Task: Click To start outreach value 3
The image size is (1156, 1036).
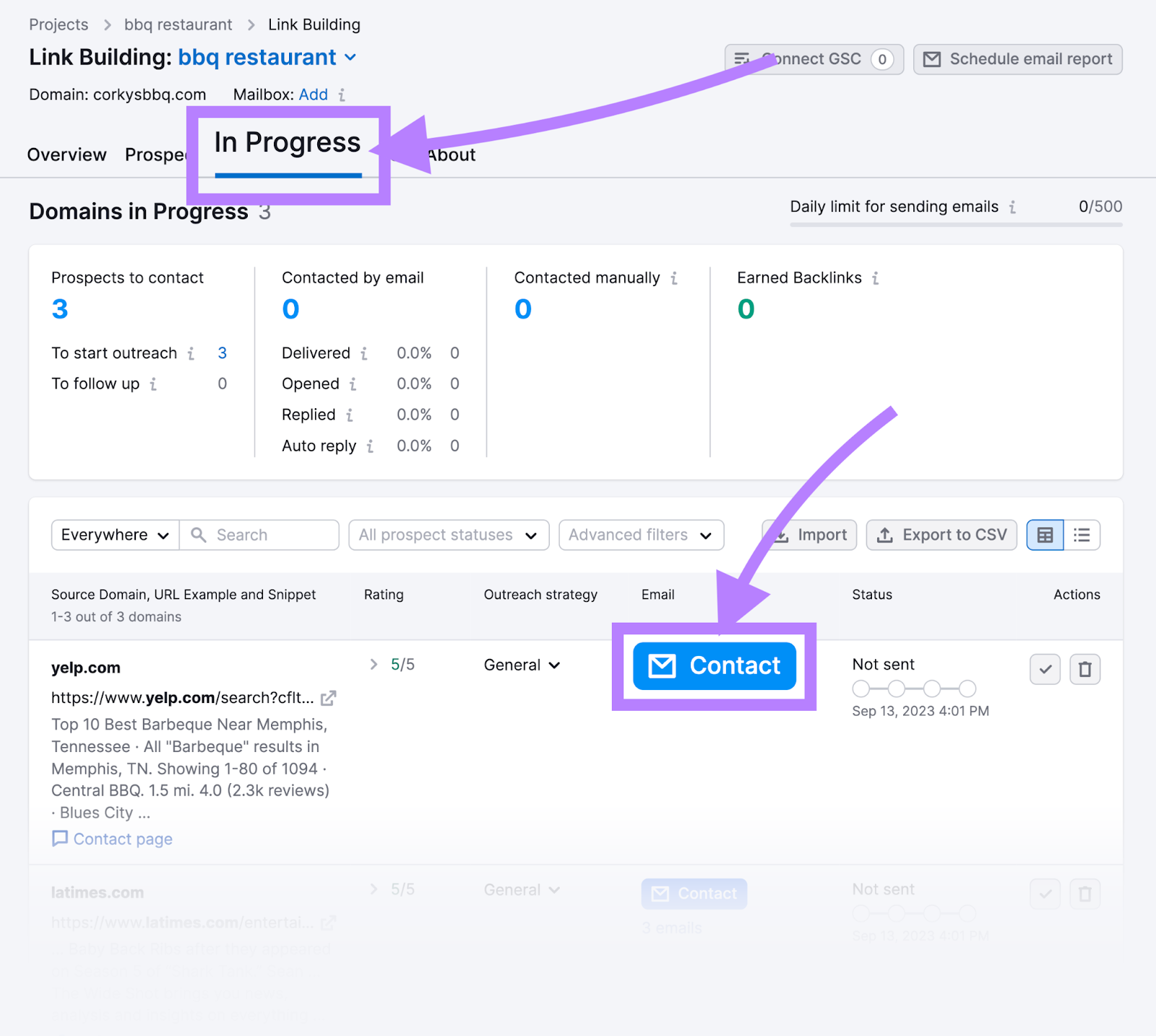Action: (x=223, y=353)
